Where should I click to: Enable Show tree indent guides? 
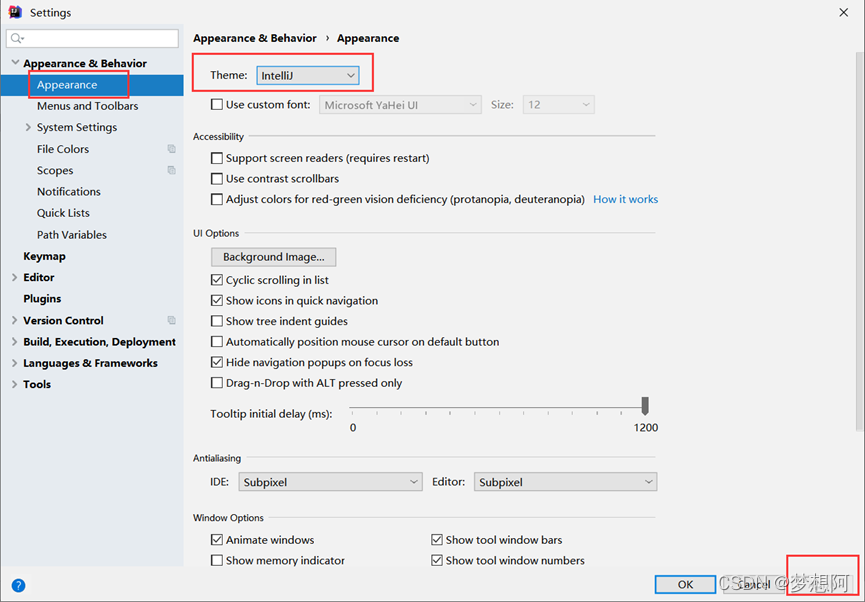pos(217,321)
